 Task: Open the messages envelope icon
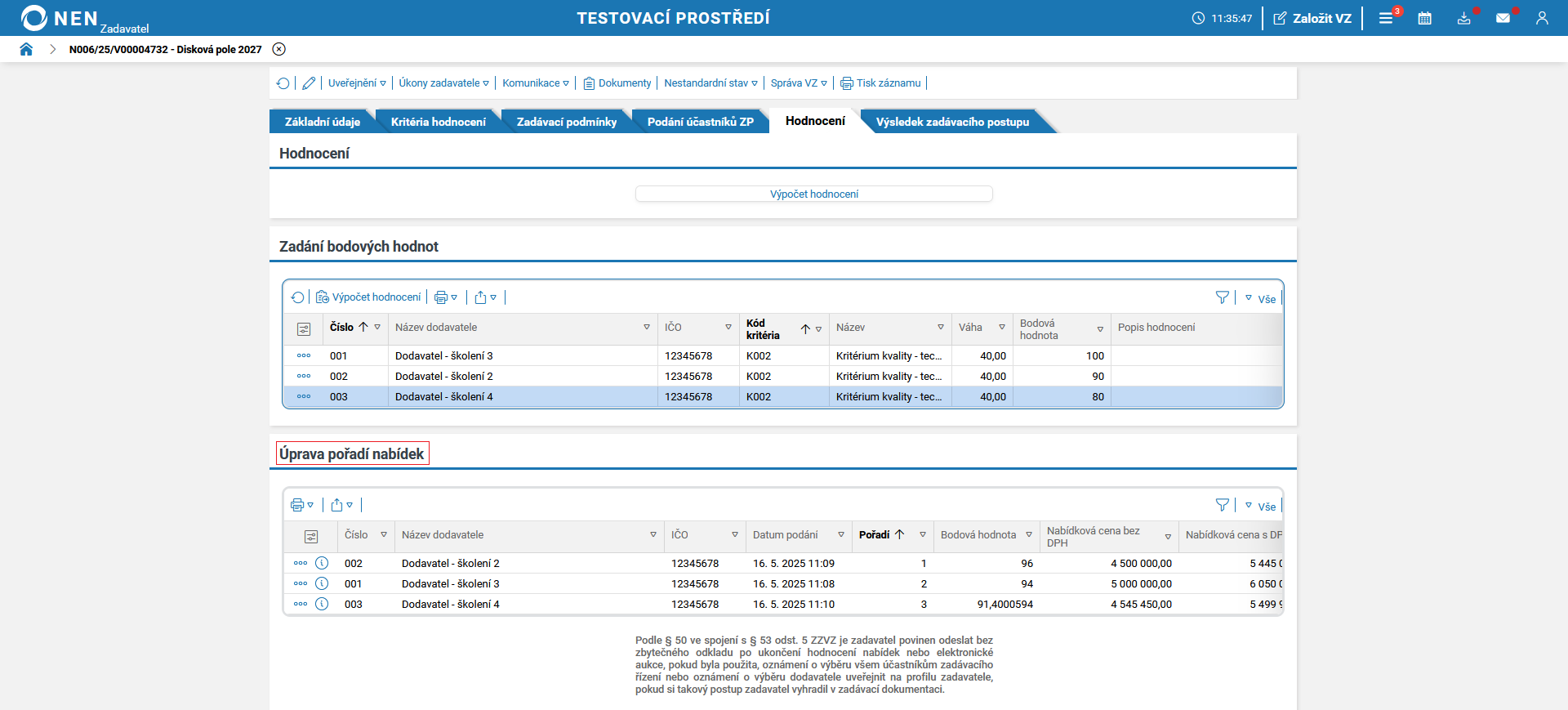pos(1503,18)
